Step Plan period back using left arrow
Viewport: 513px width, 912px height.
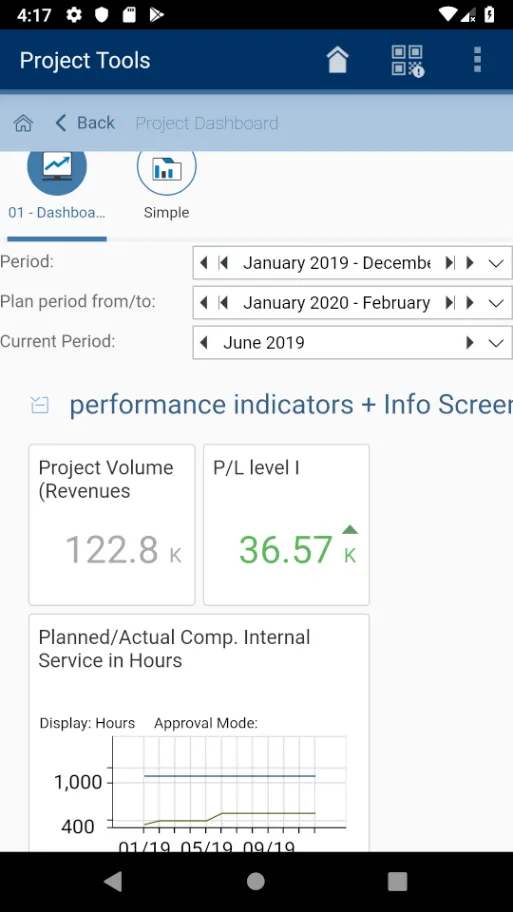(203, 302)
